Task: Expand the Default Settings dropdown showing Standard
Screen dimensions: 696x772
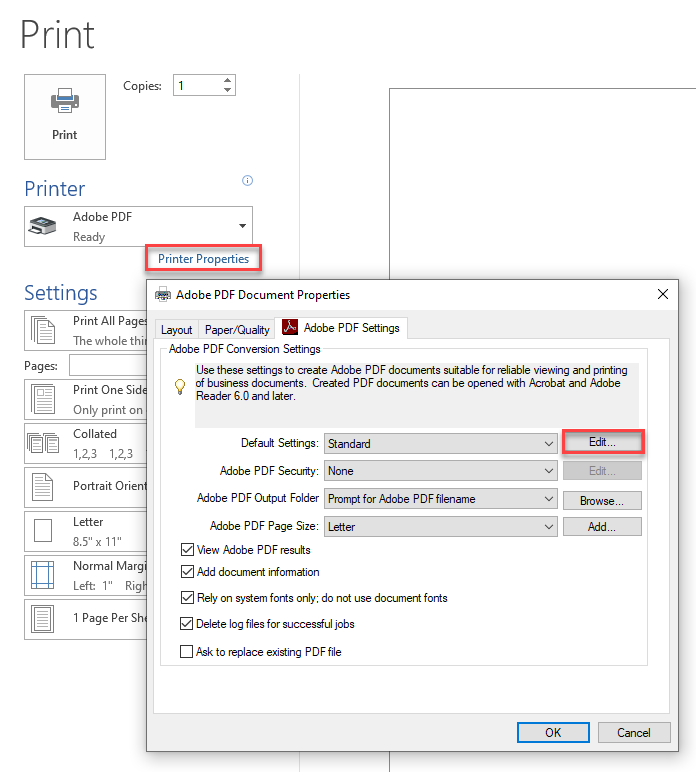Action: point(441,444)
